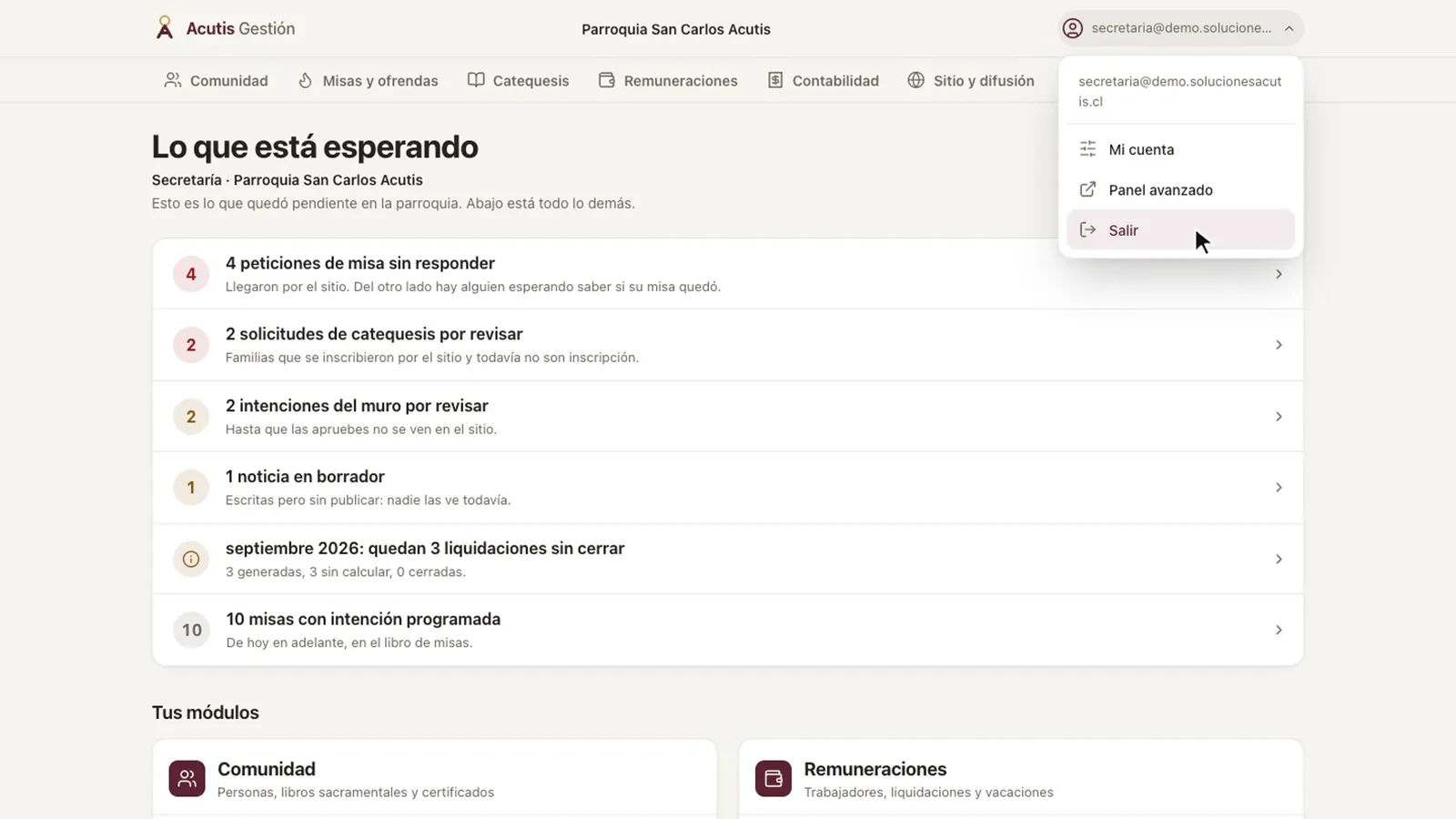Click the 2 badge for intenciones del muro
This screenshot has height=819, width=1456.
coord(191,417)
